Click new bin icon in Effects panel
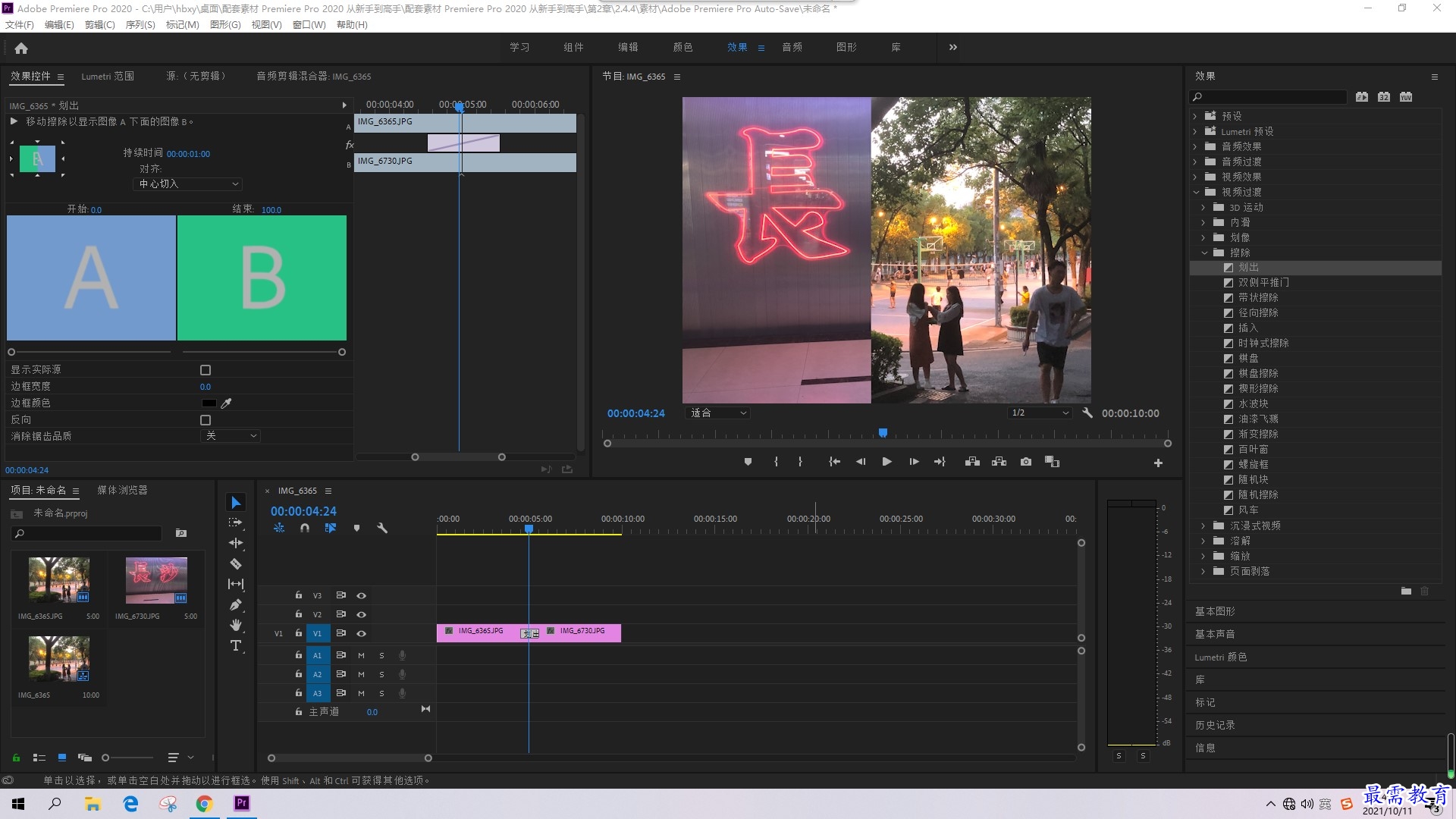The image size is (1456, 819). (1406, 591)
